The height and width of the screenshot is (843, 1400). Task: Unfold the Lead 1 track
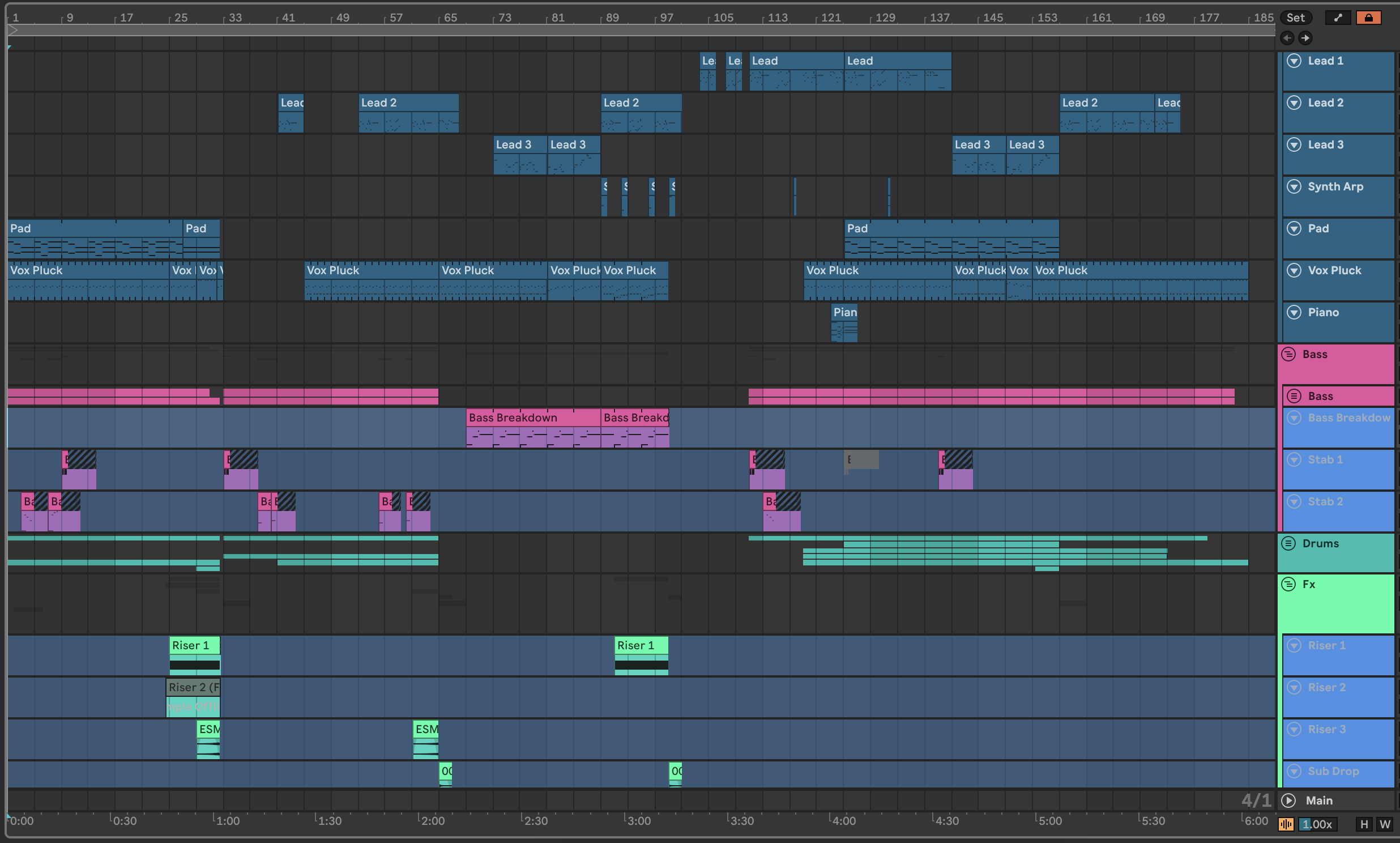coord(1294,61)
